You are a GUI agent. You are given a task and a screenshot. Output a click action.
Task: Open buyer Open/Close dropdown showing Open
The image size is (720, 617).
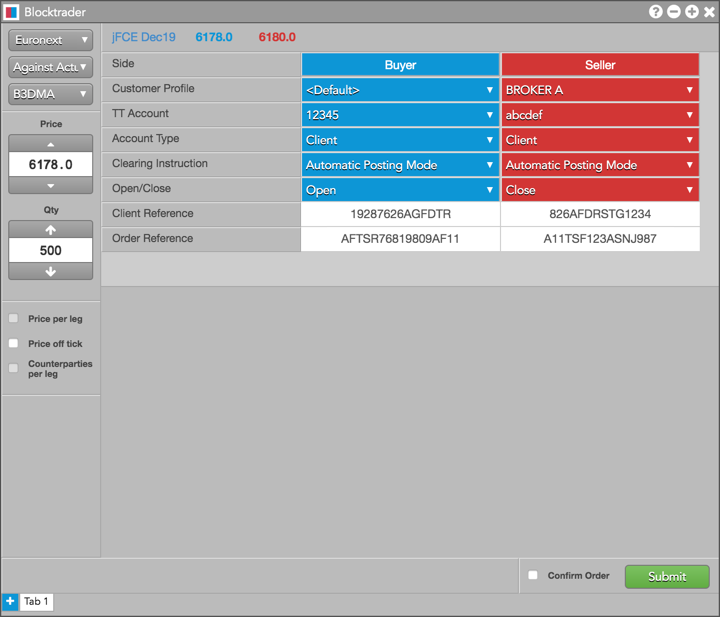(x=400, y=190)
